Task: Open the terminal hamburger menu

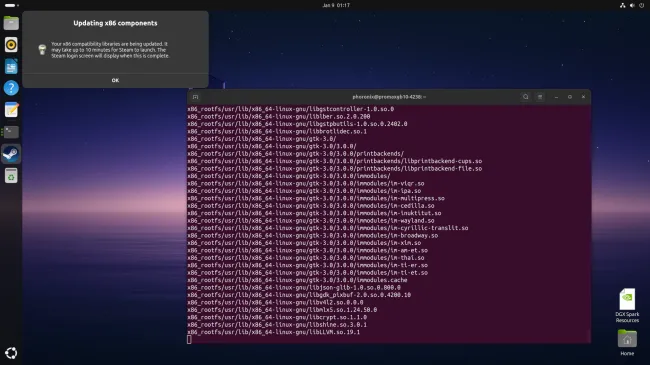Action: [540, 97]
